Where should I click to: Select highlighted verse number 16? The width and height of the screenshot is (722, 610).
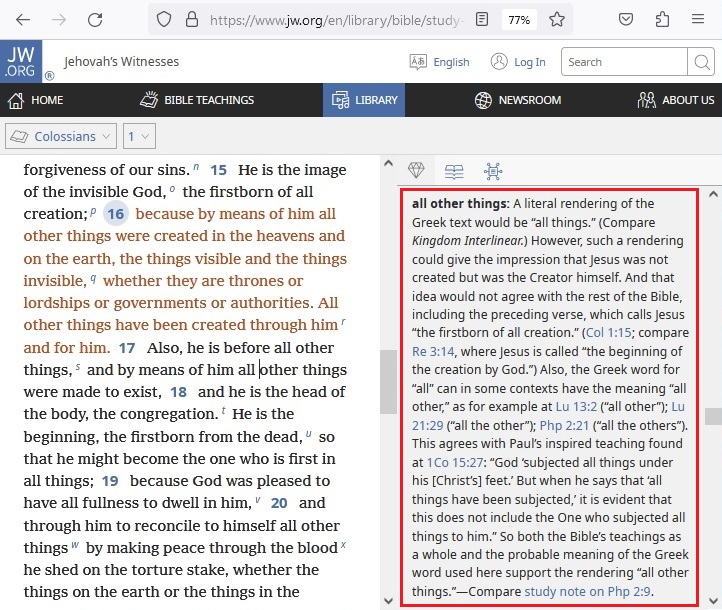(116, 214)
